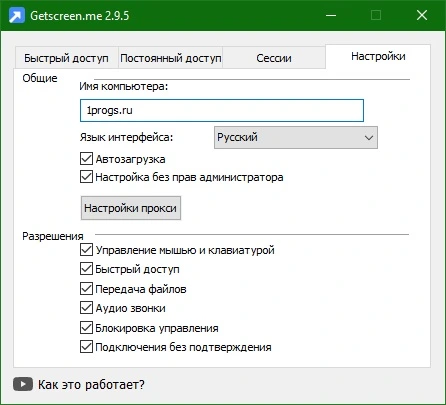
Task: Uncheck Подключения без подтверждения checkbox
Action: point(86,347)
